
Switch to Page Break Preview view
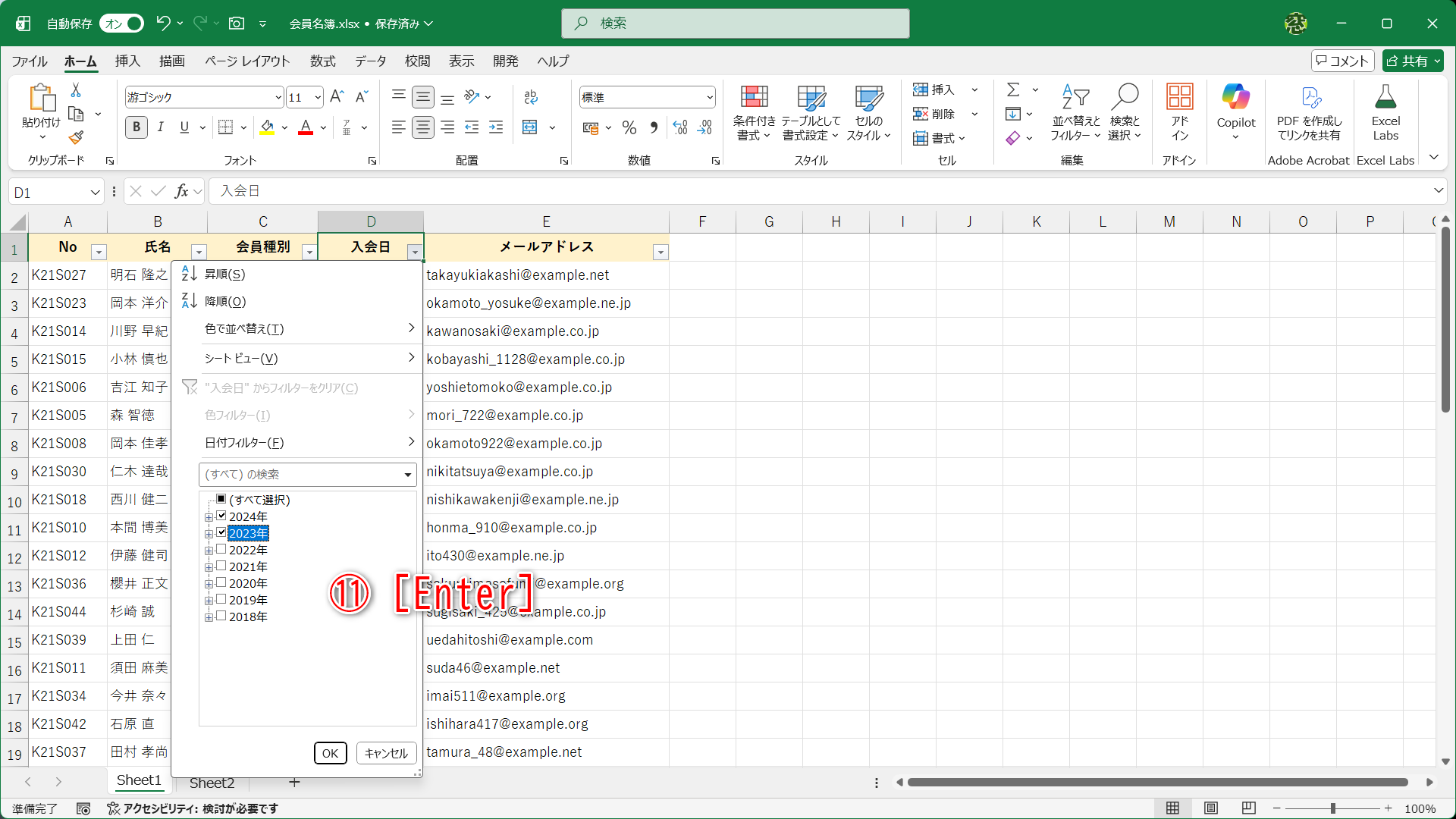point(1249,808)
